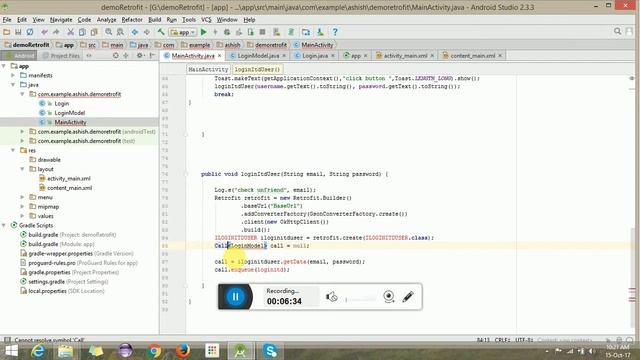Collapse the layout folder node
Screen dimensions: 640x360
(x=22, y=169)
